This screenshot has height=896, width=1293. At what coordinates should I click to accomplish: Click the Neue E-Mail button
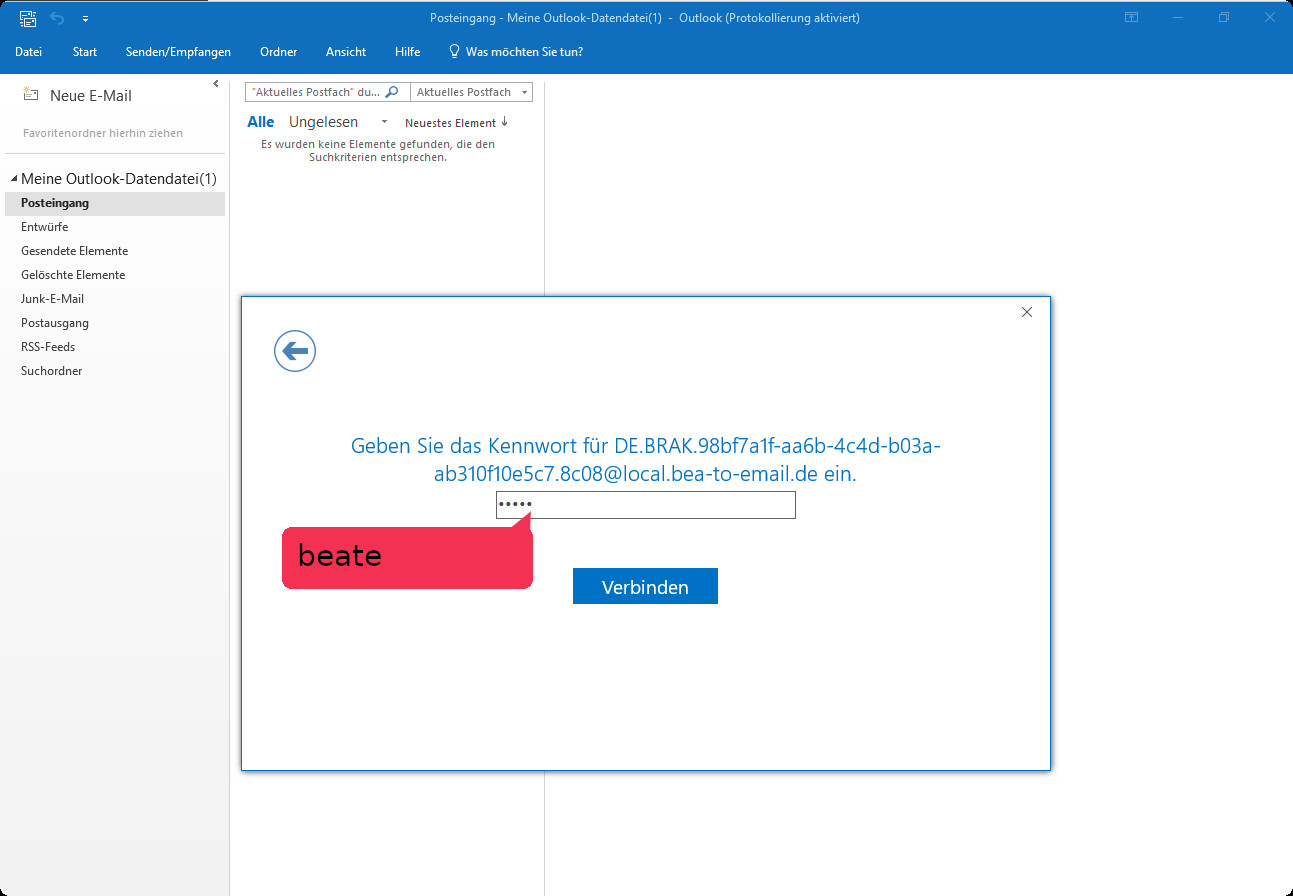(x=77, y=96)
